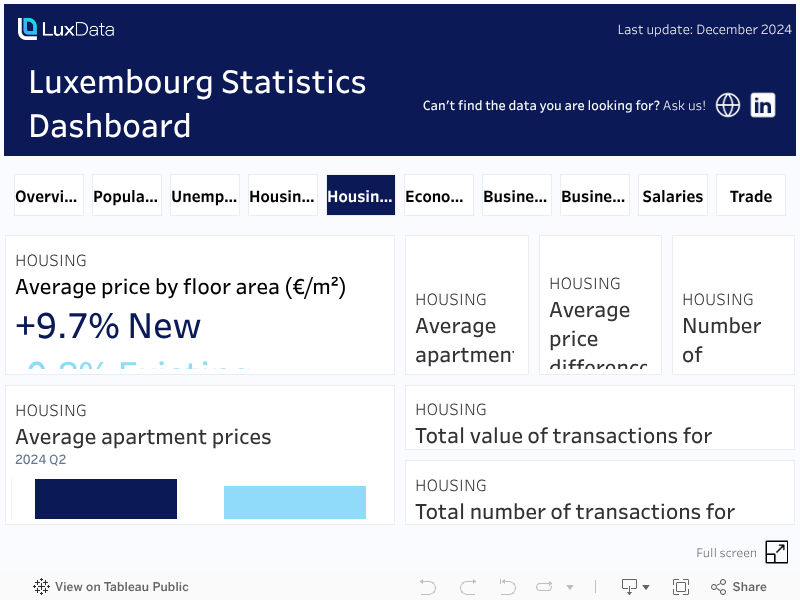The height and width of the screenshot is (600, 800).
Task: Toggle Tableau fullscreen mode in toolbar
Action: 681,587
